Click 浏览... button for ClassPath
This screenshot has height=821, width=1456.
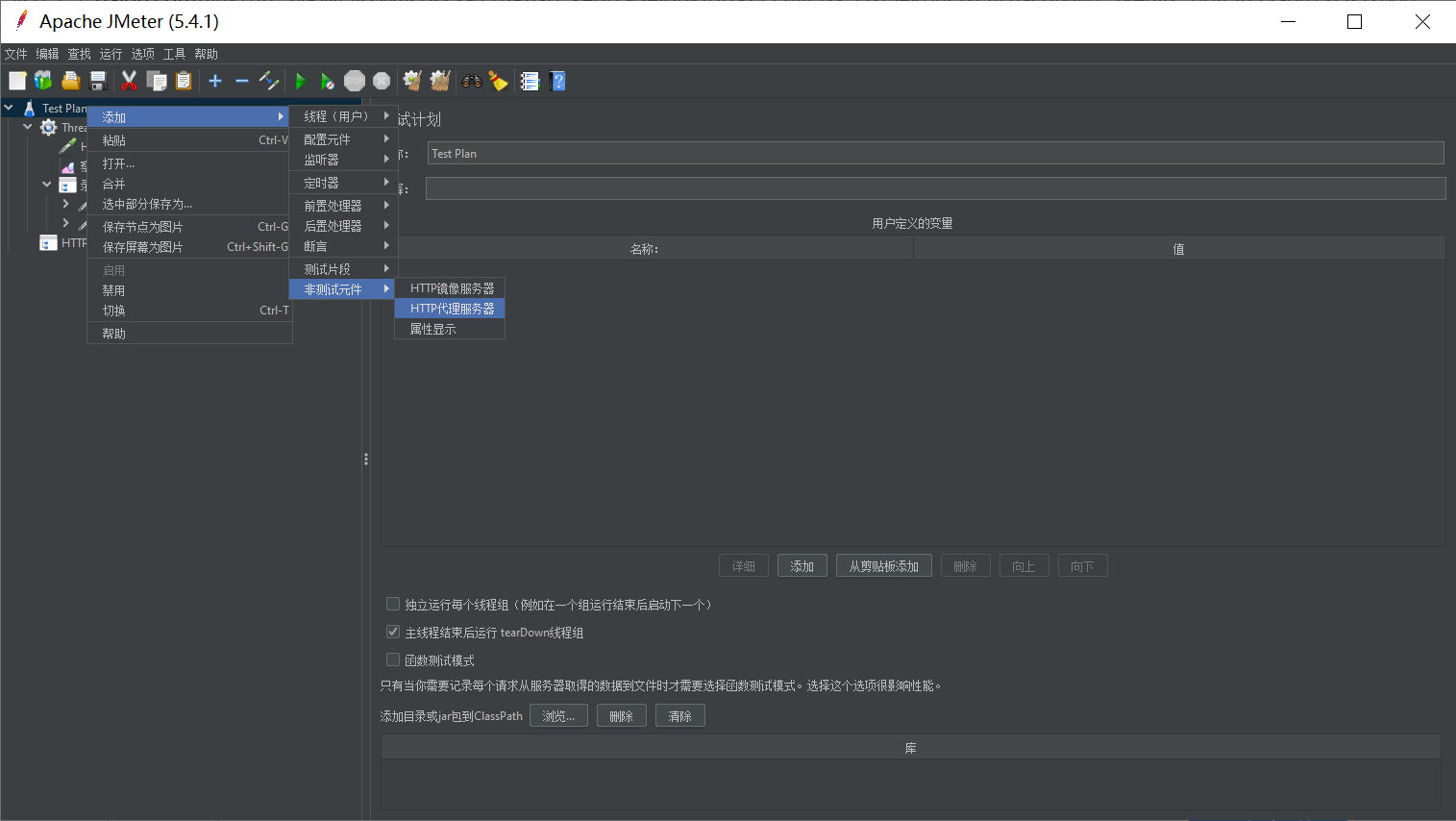(558, 716)
